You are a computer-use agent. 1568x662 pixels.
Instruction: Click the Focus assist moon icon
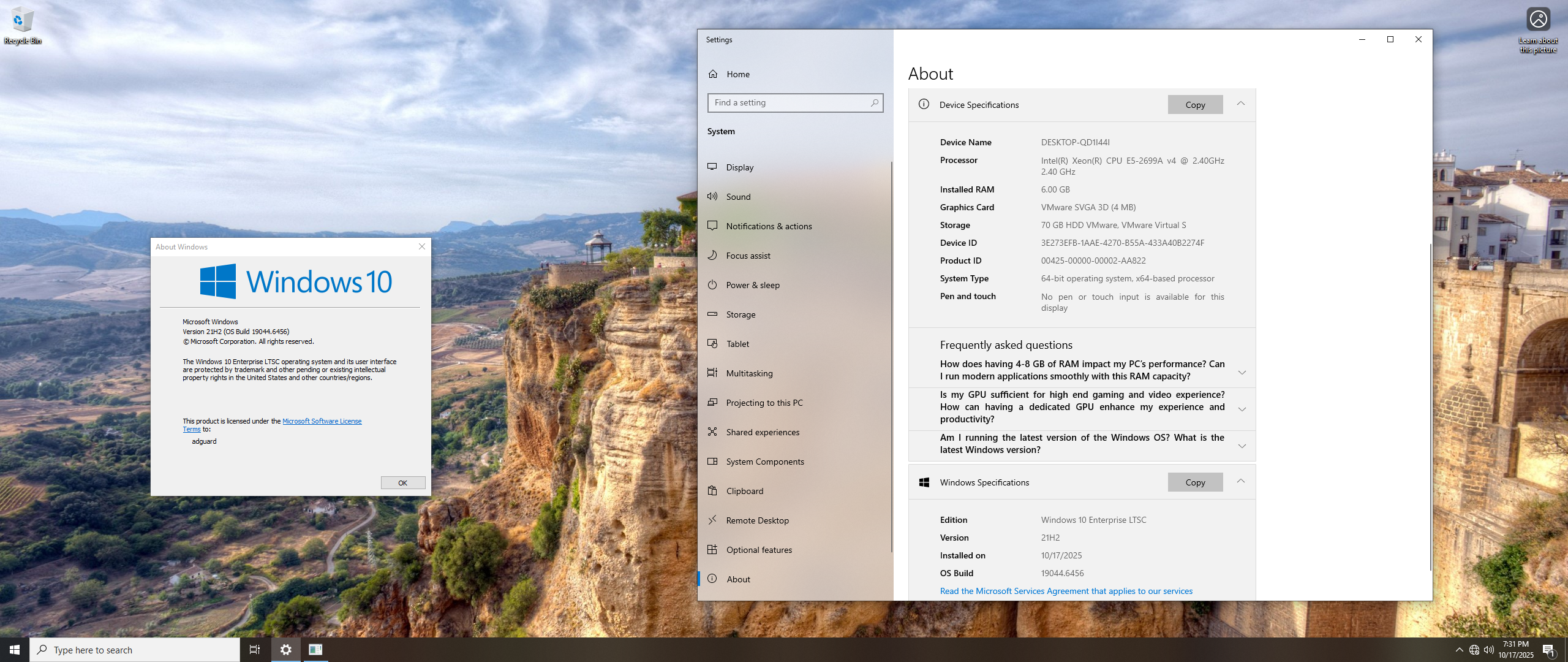(x=712, y=255)
